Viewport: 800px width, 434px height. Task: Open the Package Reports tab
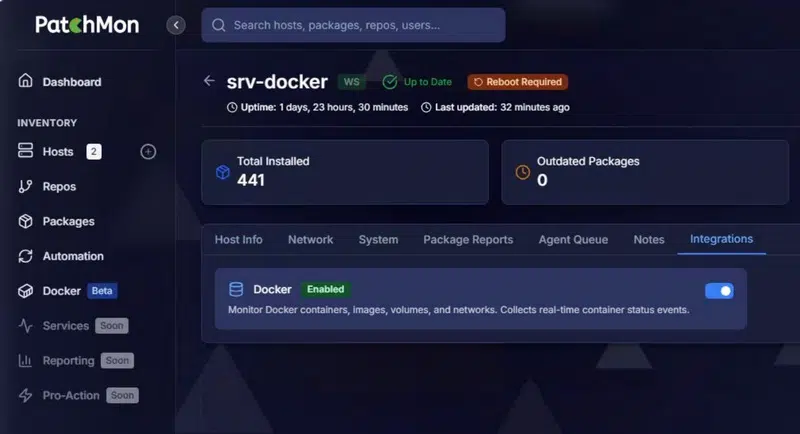(468, 240)
